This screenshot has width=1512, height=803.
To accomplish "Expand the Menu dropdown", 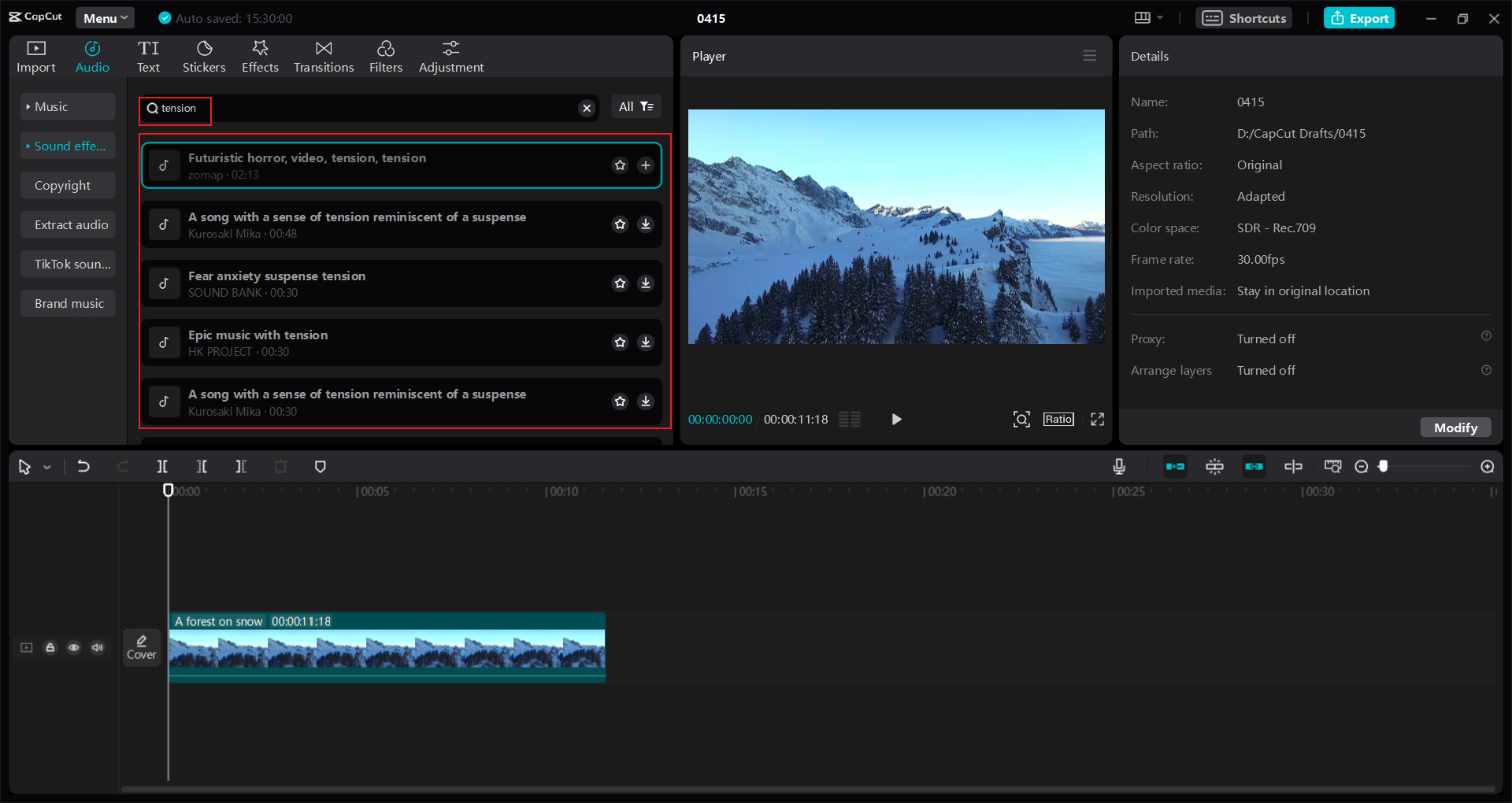I will (106, 18).
